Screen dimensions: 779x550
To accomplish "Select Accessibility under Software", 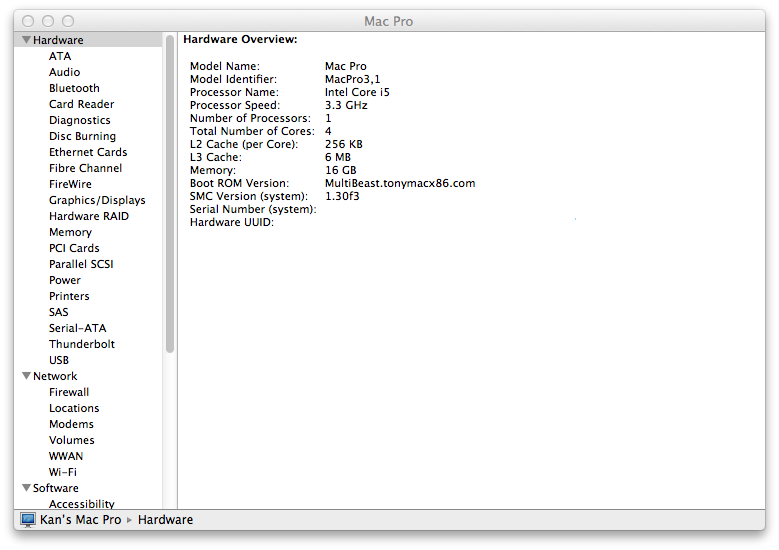I will click(82, 504).
